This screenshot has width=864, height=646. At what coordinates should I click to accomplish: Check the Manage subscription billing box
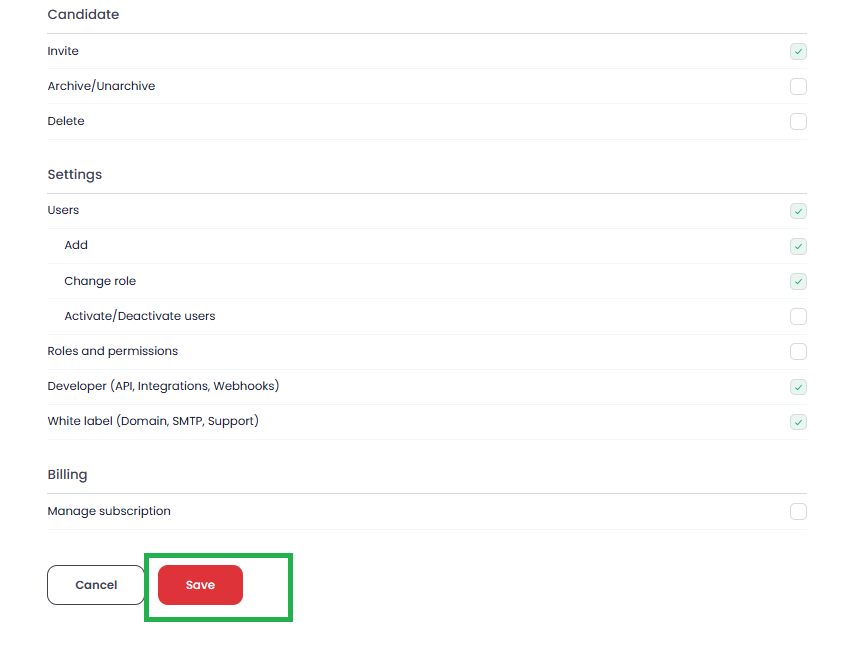coord(798,512)
